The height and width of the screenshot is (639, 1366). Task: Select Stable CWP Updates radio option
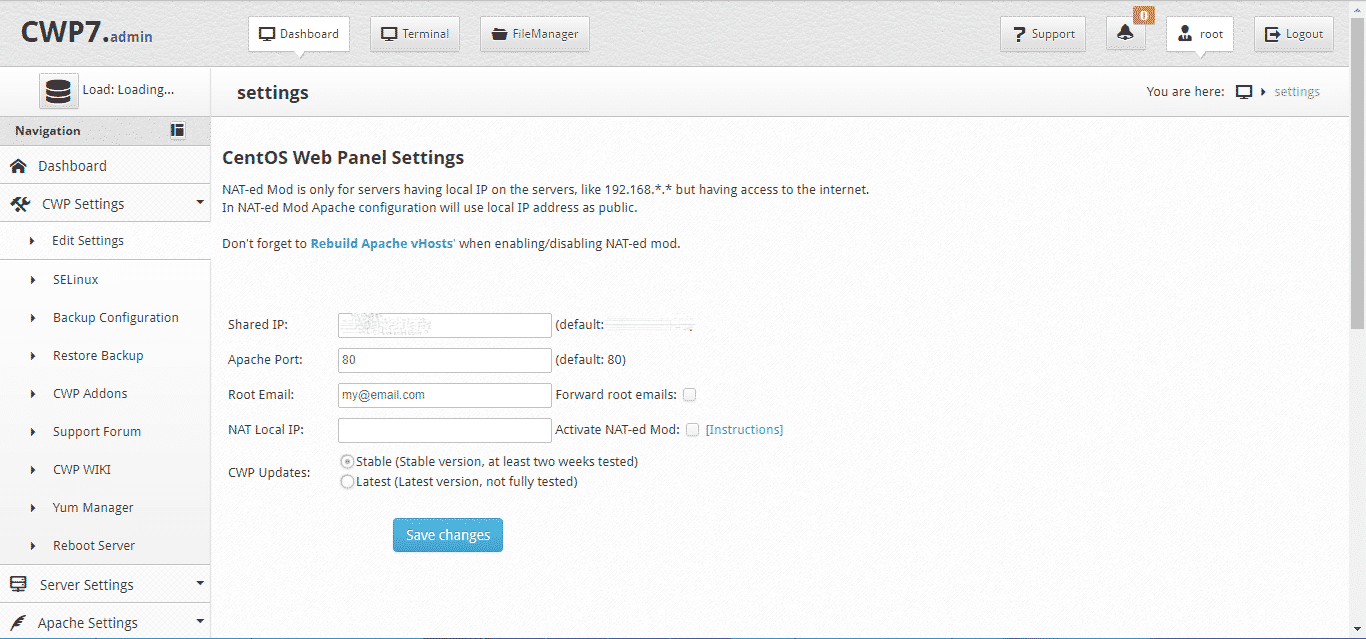tap(347, 462)
